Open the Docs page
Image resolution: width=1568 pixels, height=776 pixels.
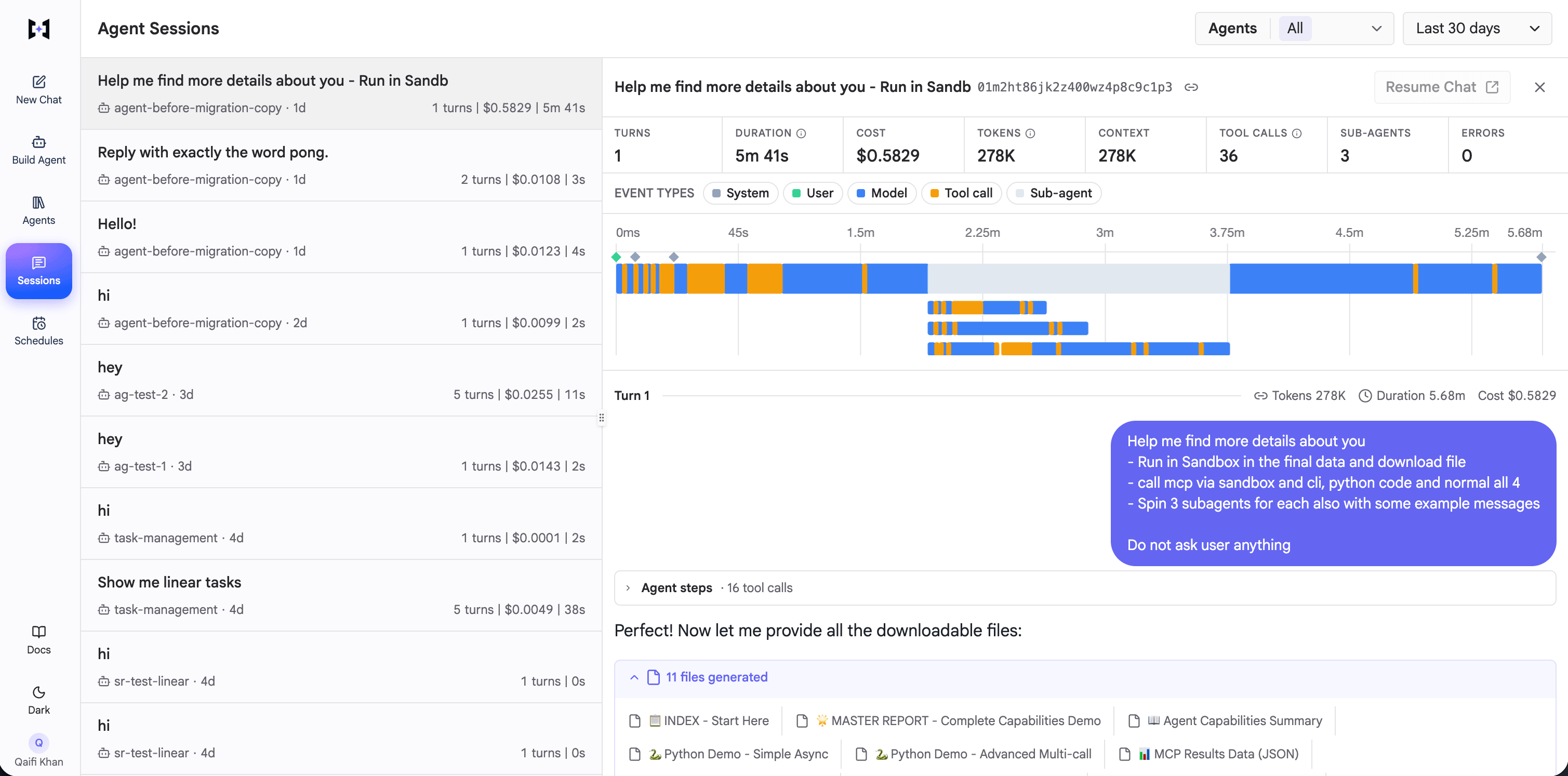click(39, 640)
